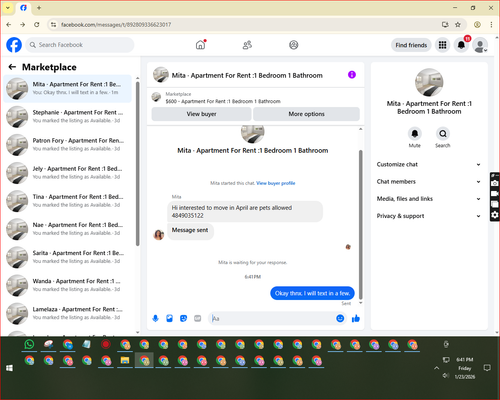This screenshot has height=400, width=500.
Task: Open the Windows notification center
Action: [487, 368]
